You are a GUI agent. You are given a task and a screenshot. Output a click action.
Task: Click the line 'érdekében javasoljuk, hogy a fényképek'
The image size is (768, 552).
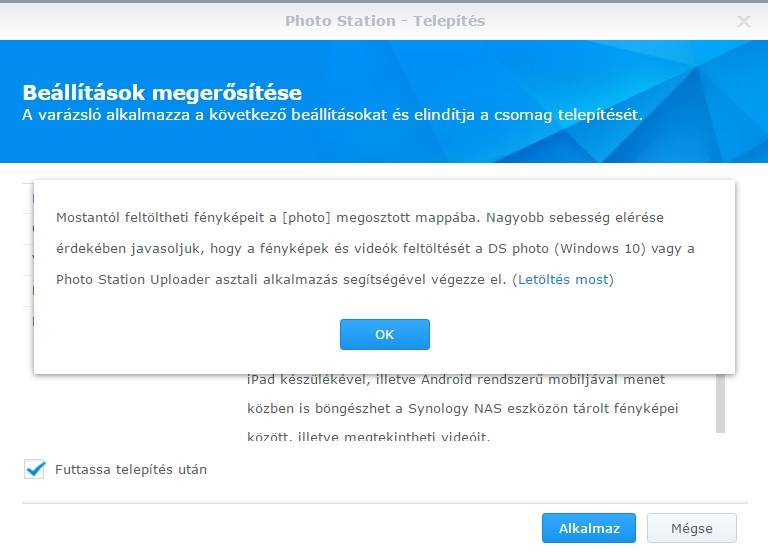375,249
